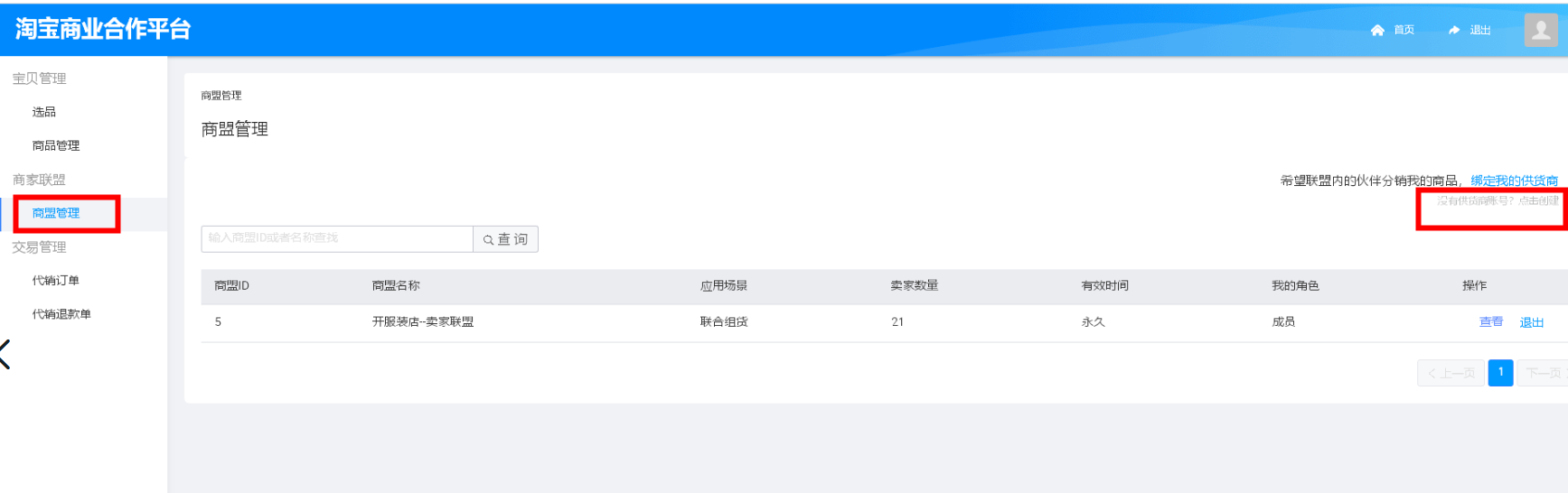Image resolution: width=1568 pixels, height=493 pixels.
Task: Click the magnifier icon in 查询 button
Action: [488, 240]
